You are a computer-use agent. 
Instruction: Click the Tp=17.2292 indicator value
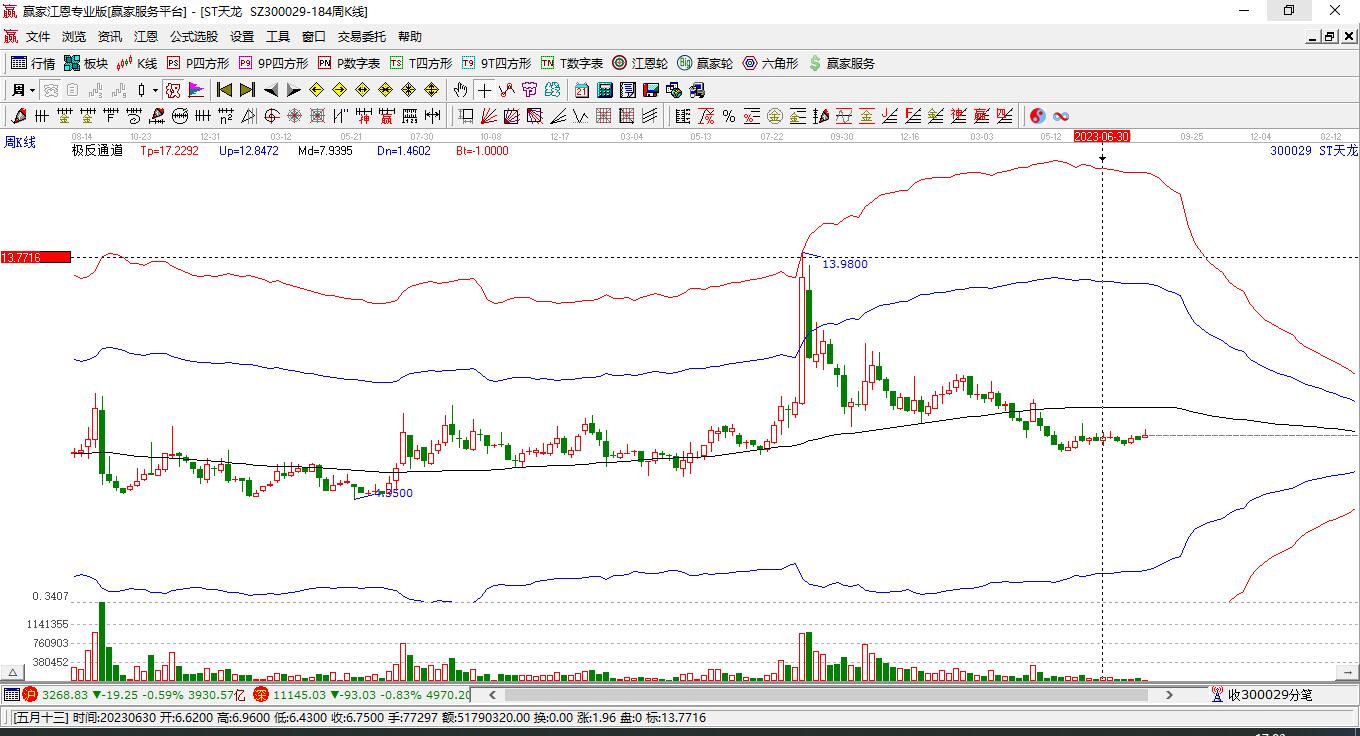click(x=169, y=151)
